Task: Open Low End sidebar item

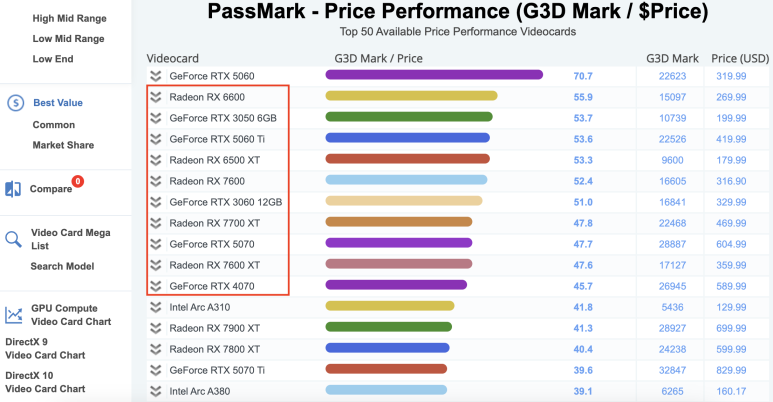Action: click(53, 59)
